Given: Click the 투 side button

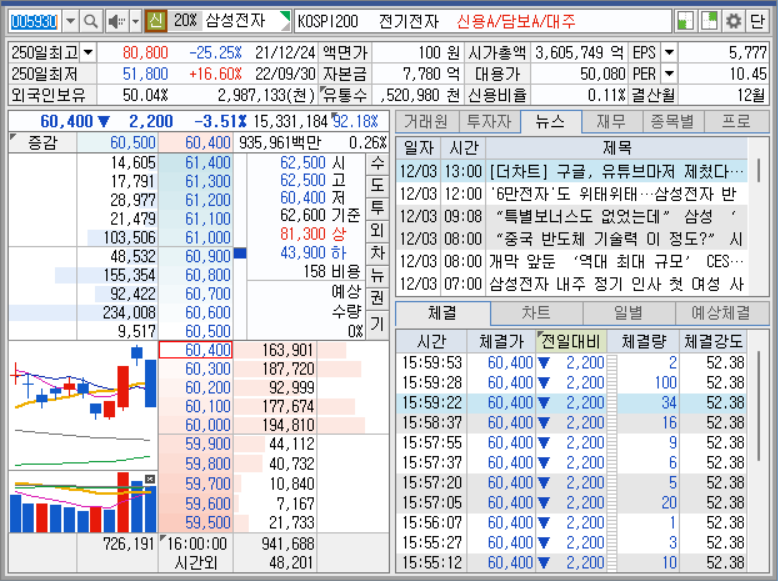Looking at the screenshot, I should click(x=377, y=207).
